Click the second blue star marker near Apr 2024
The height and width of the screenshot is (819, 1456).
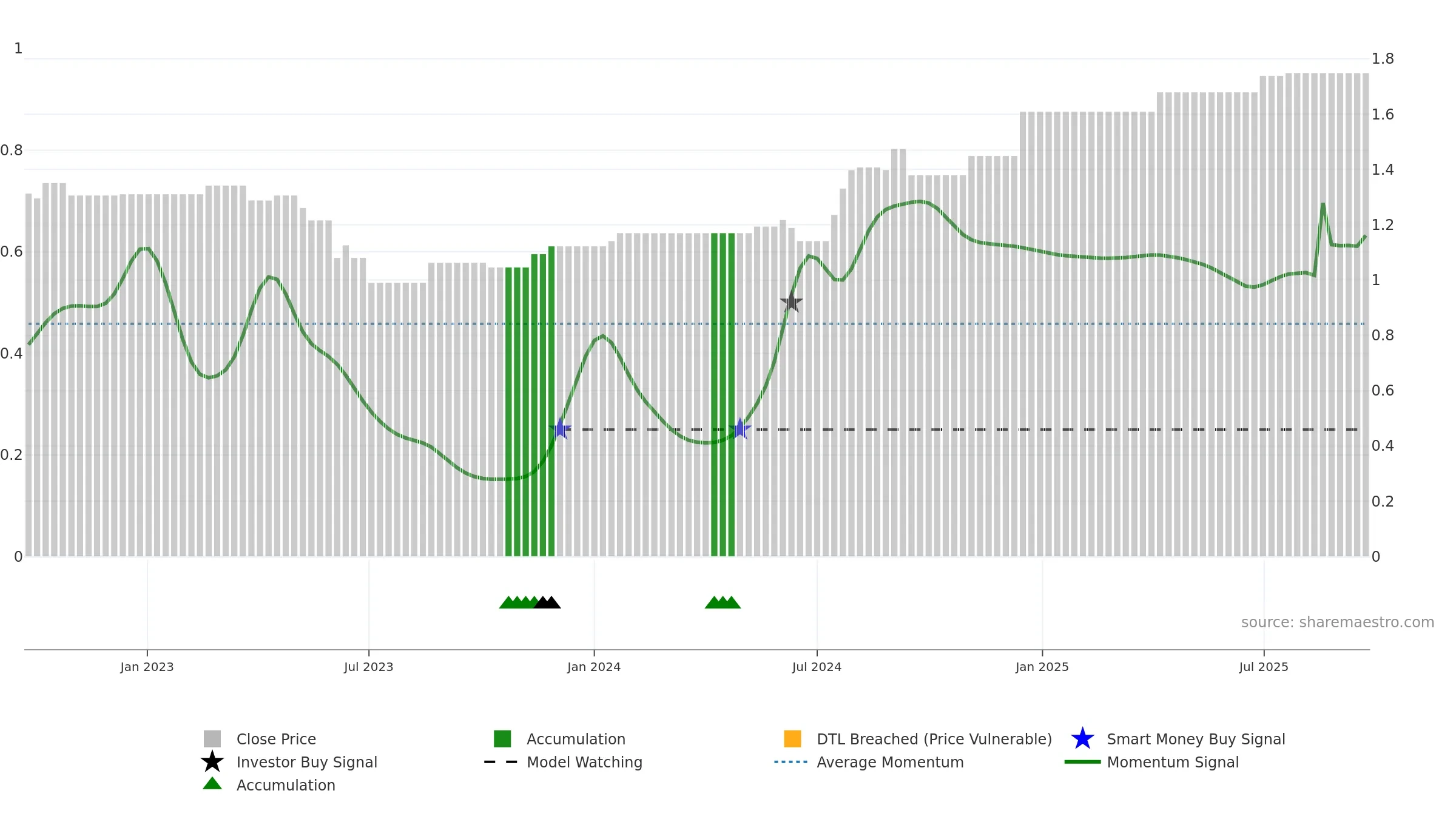tap(740, 429)
